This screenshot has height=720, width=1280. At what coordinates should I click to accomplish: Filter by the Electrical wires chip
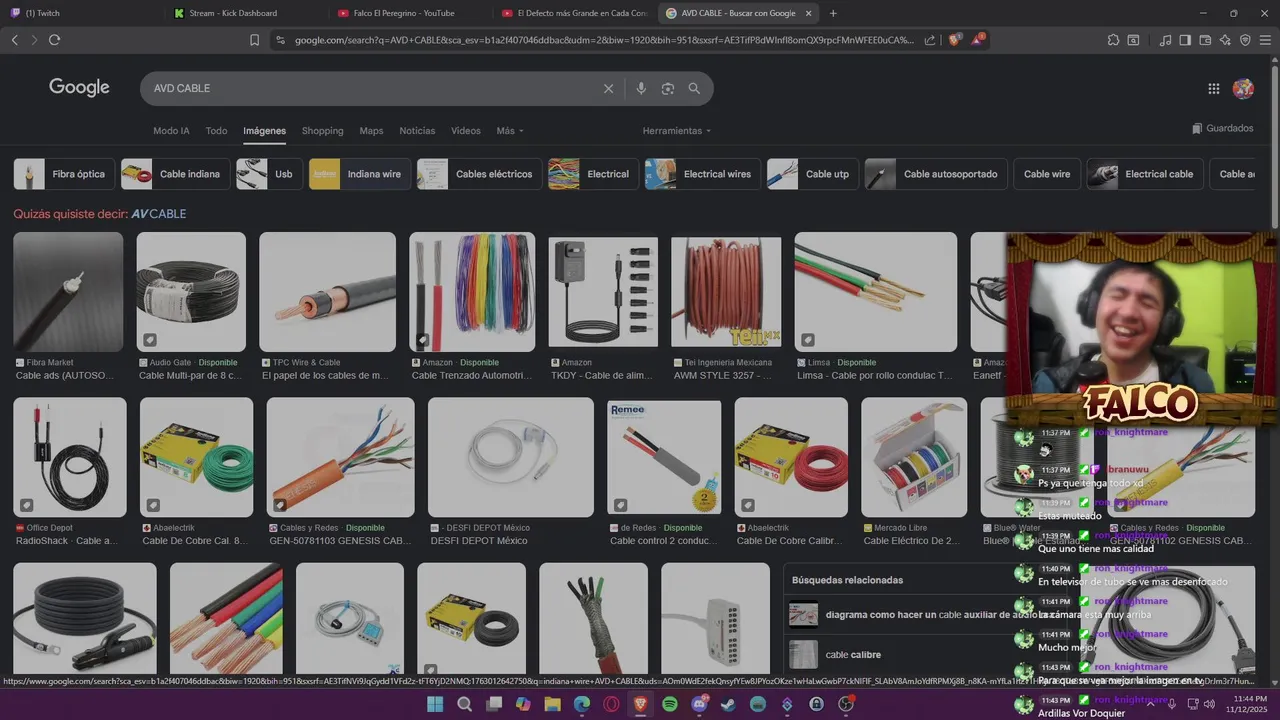tap(702, 174)
